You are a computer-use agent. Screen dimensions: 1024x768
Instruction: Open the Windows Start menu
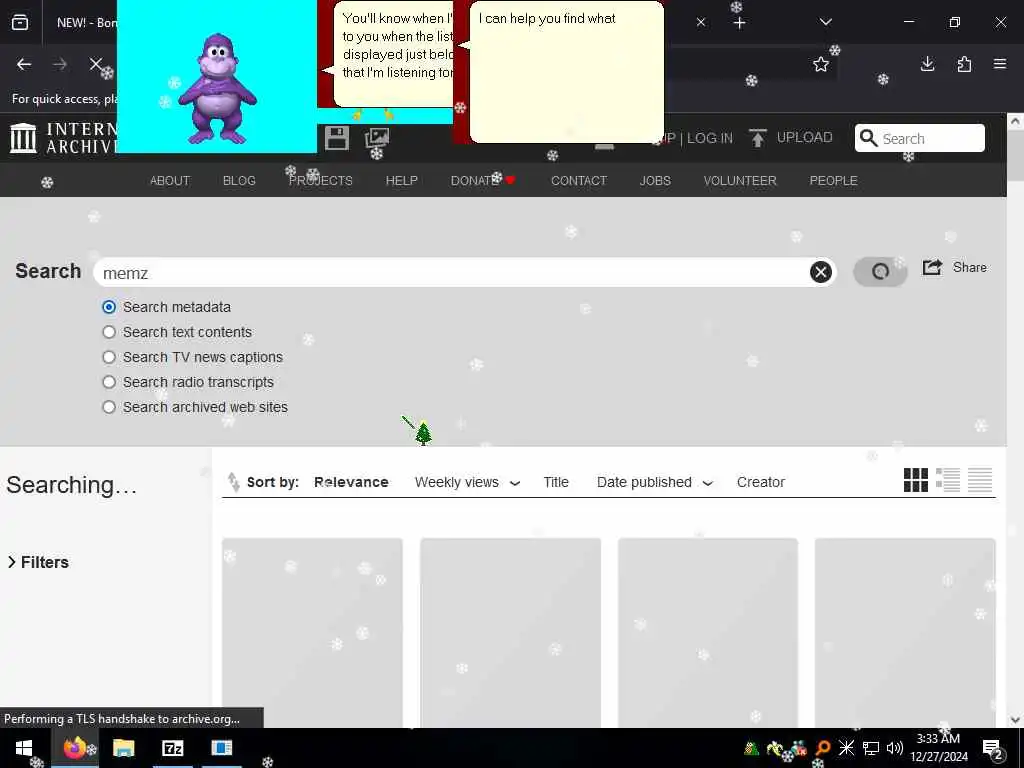(24, 748)
